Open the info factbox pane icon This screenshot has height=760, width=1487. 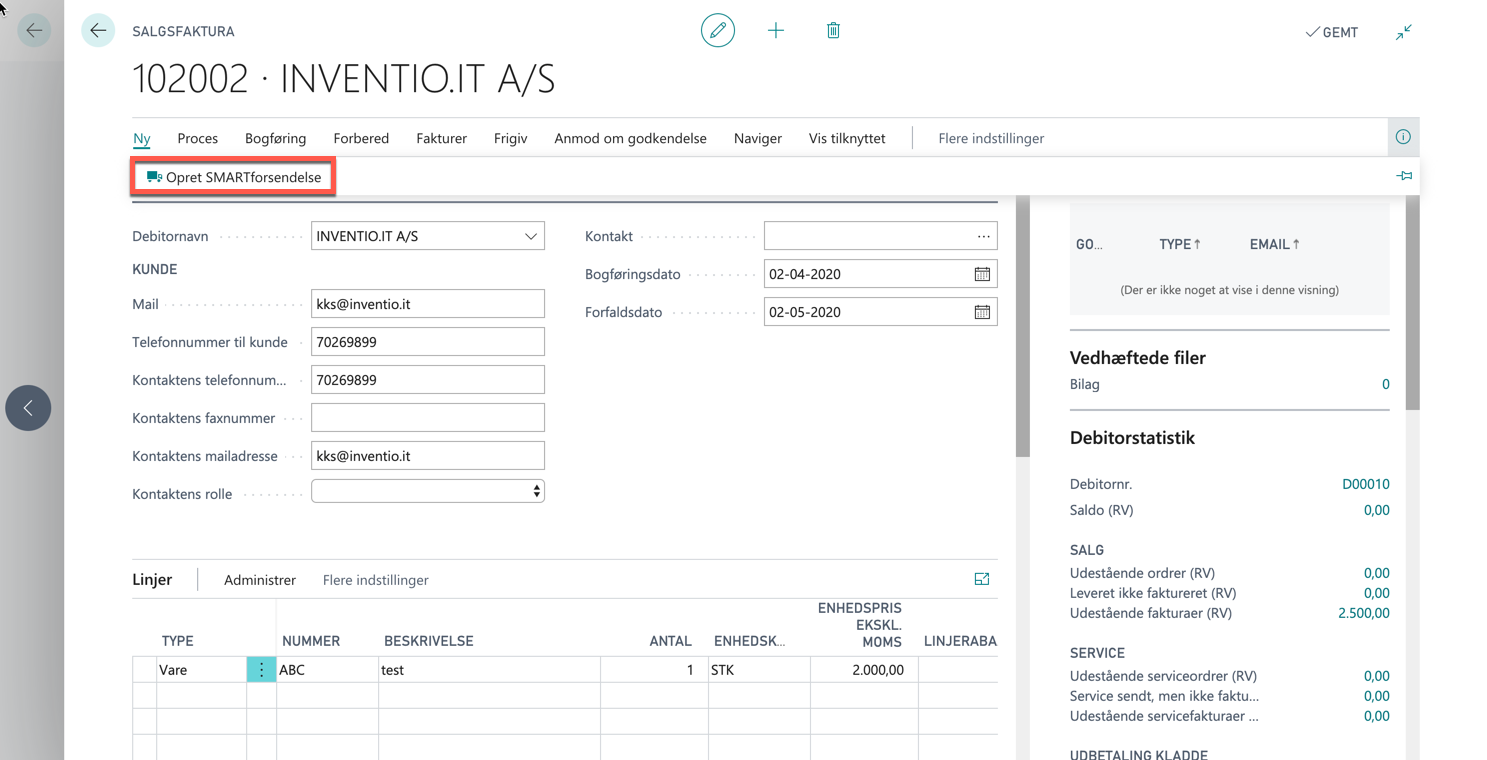tap(1403, 137)
